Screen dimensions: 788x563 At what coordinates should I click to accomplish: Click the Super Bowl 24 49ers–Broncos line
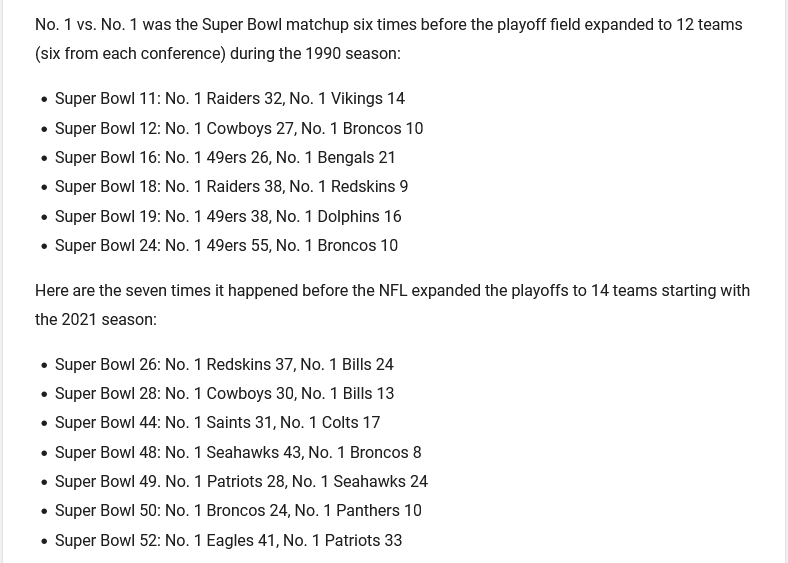click(226, 245)
